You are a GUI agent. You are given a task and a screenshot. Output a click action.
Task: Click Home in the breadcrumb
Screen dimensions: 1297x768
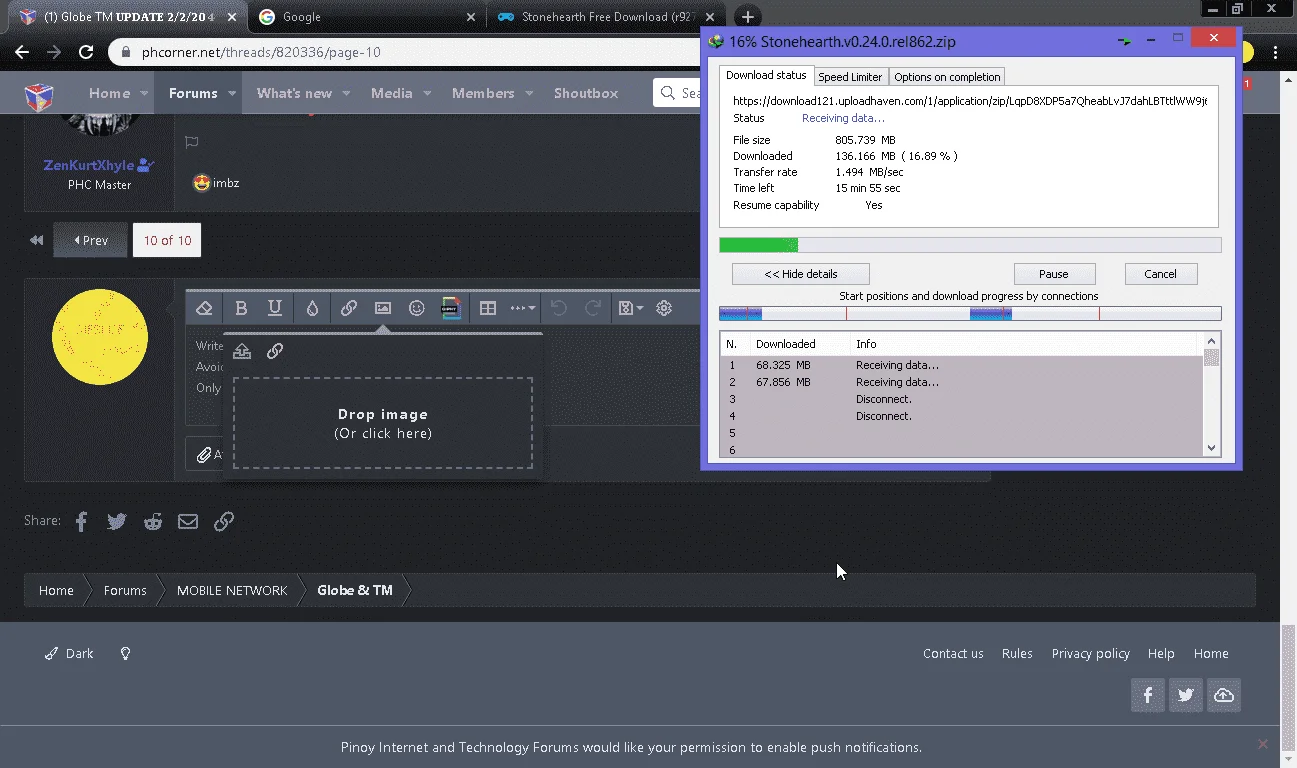pyautogui.click(x=56, y=590)
